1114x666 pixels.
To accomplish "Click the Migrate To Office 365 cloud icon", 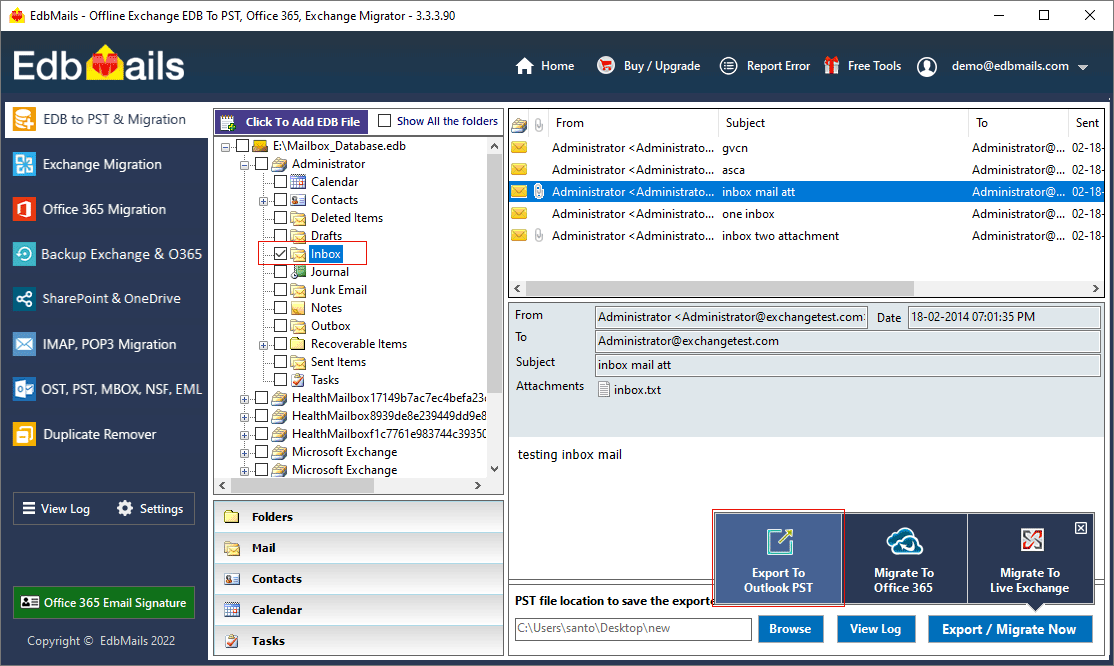I will pyautogui.click(x=904, y=542).
